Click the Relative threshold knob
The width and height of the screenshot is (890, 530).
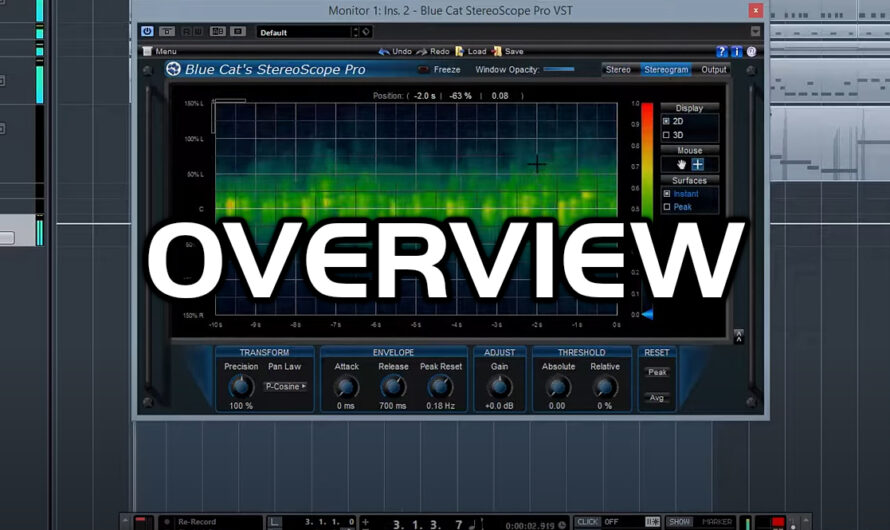pos(604,388)
